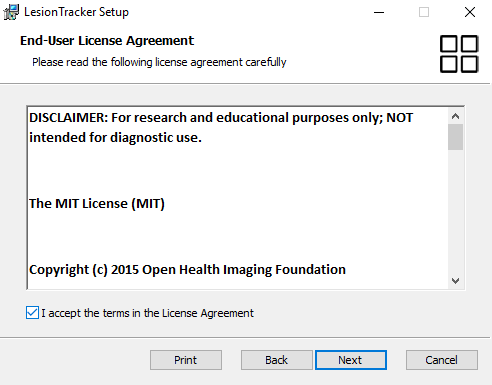Click the LesionTracker installer icon in title bar
The height and width of the screenshot is (385, 492).
pyautogui.click(x=11, y=12)
